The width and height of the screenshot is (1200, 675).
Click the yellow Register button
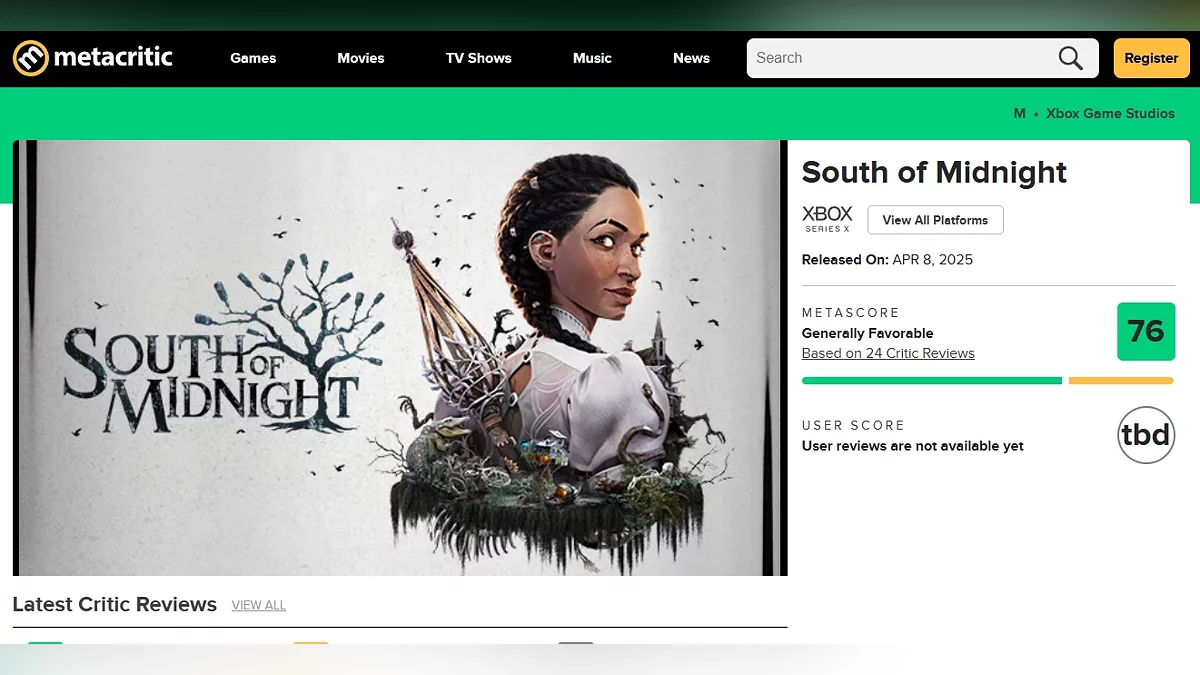coord(1151,58)
